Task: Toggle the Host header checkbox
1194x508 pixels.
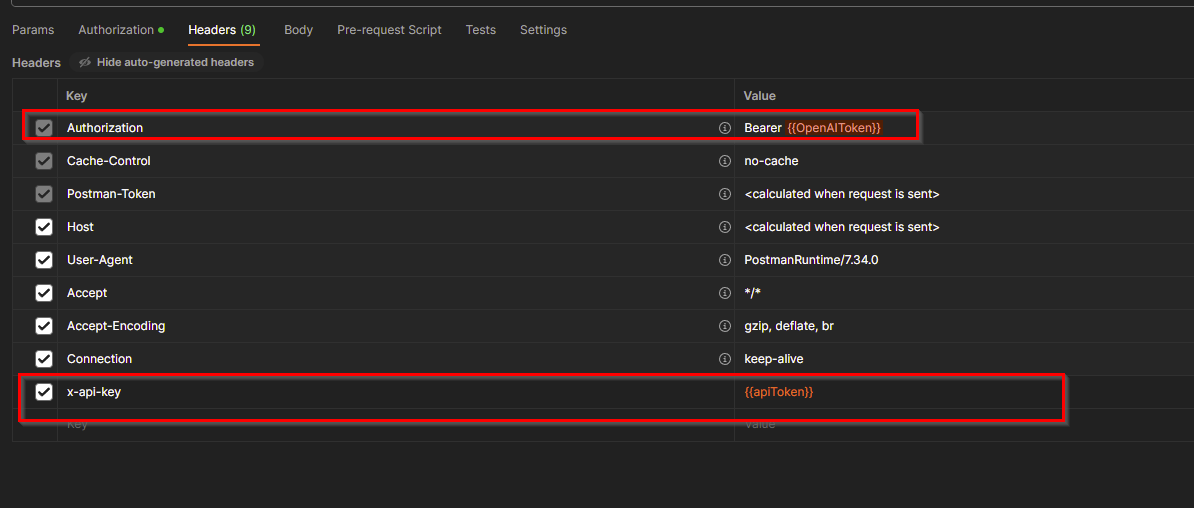Action: pos(44,227)
